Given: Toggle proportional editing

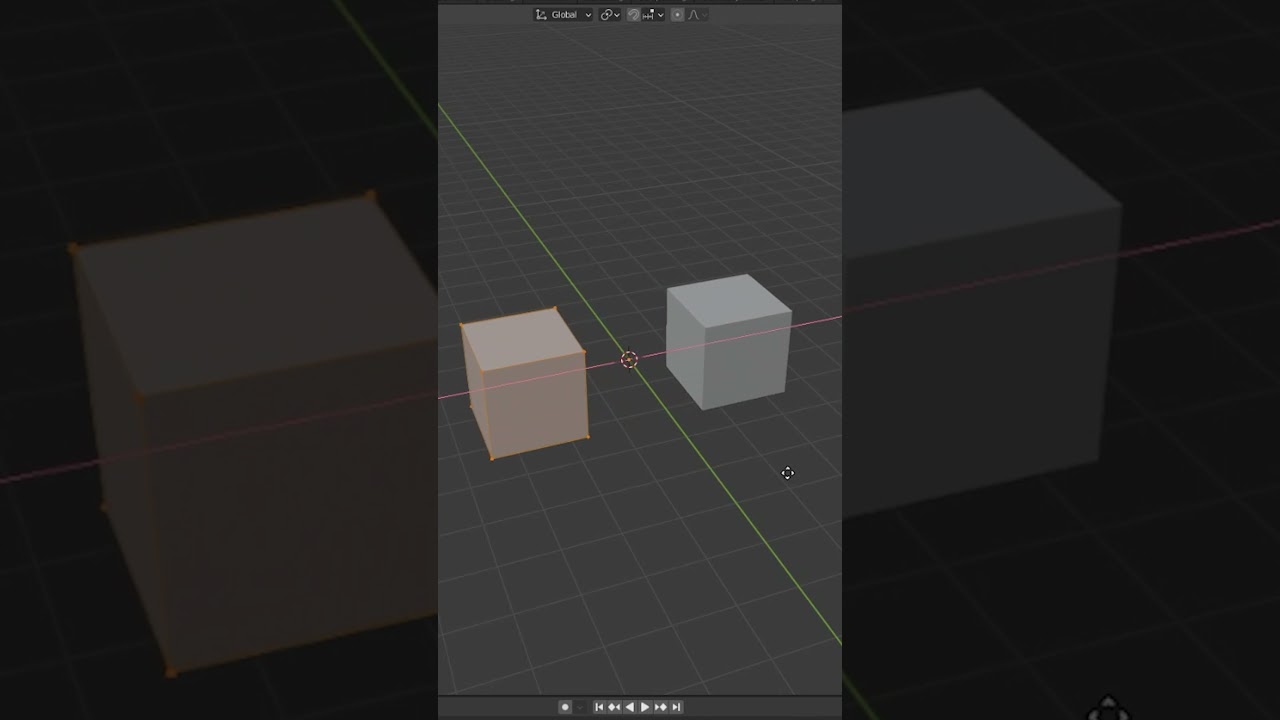Looking at the screenshot, I should (677, 15).
